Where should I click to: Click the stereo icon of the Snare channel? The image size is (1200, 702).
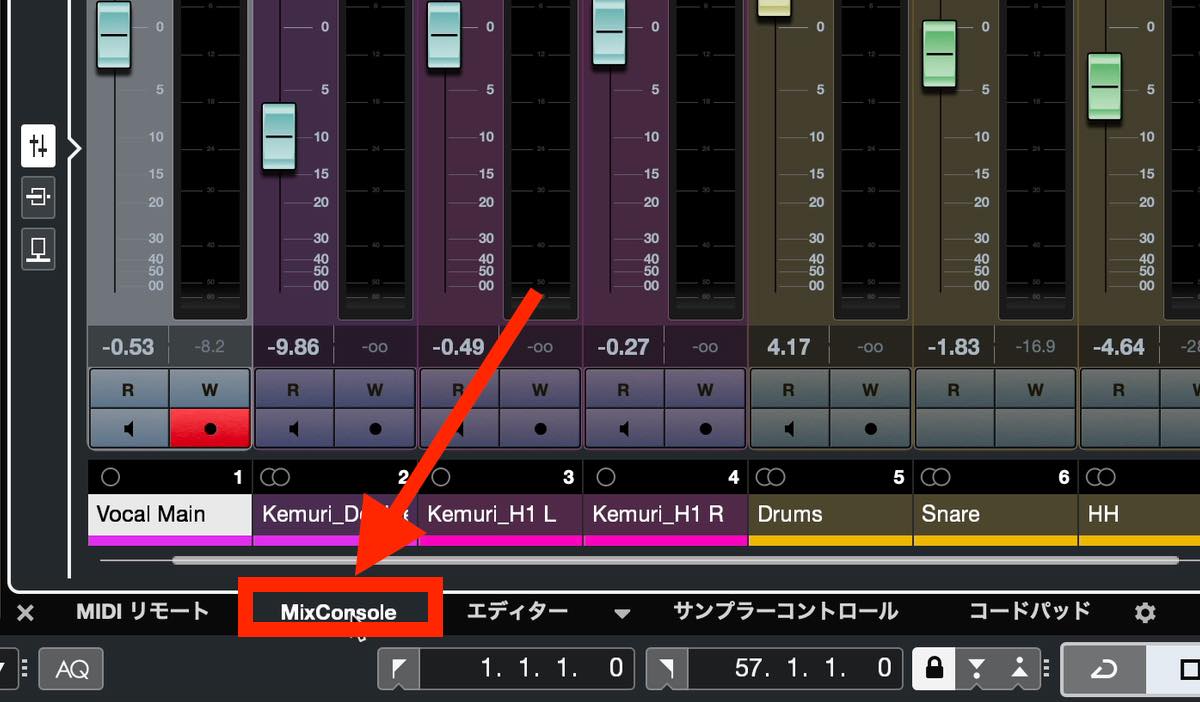click(937, 478)
